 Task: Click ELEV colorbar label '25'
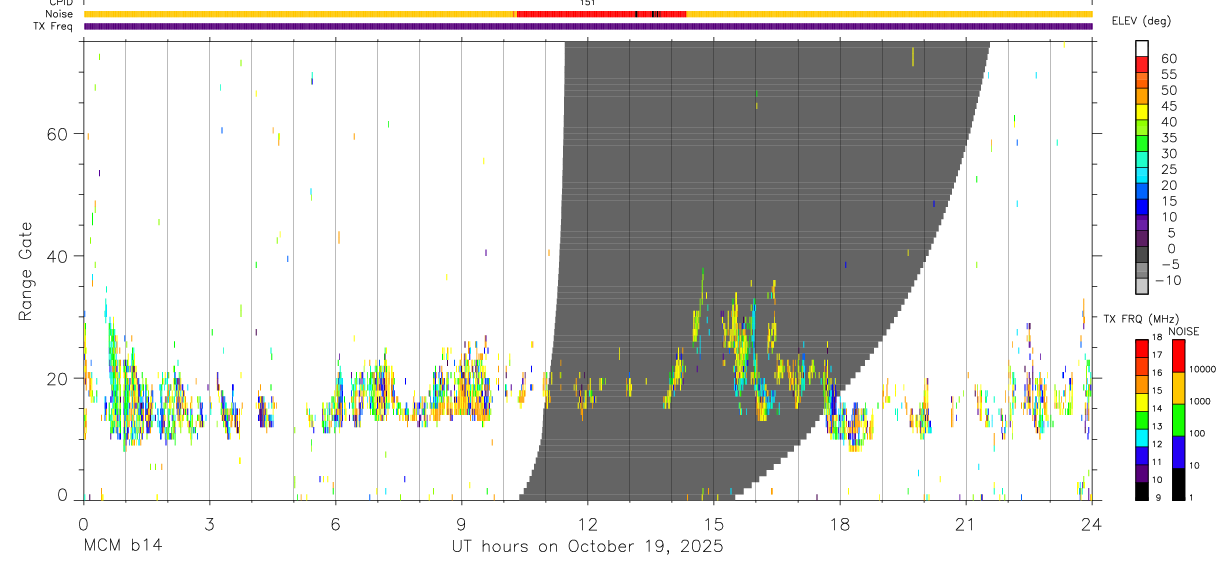point(1167,169)
